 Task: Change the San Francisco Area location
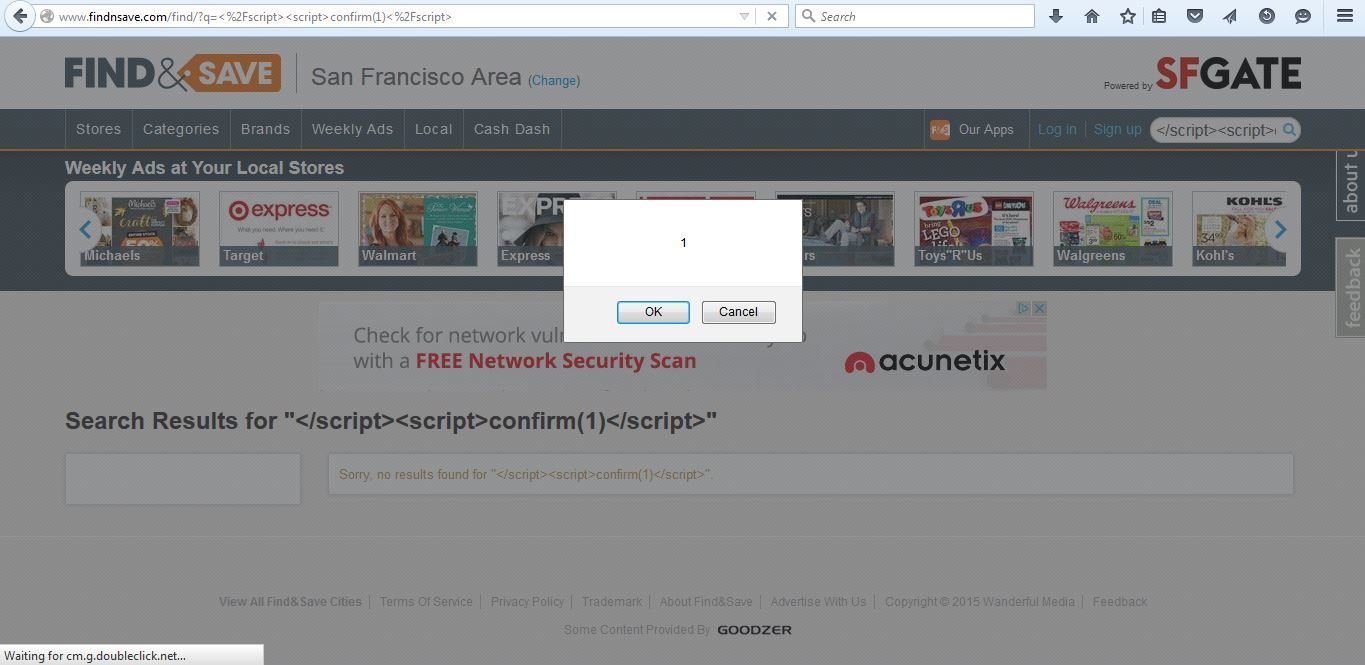click(x=554, y=80)
